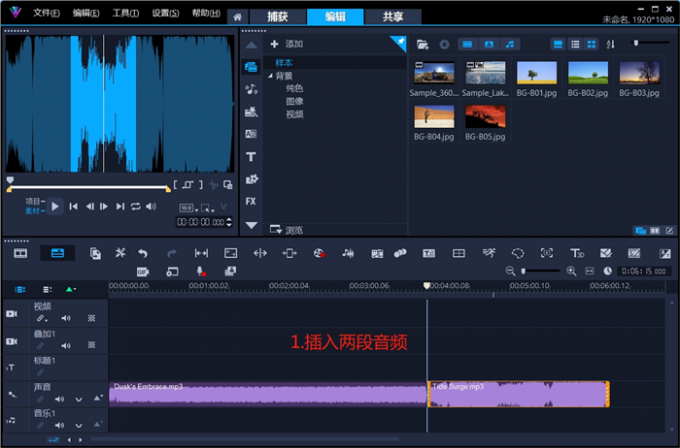Open the green add-chapter marker dropdown
This screenshot has width=680, height=448.
(x=71, y=289)
